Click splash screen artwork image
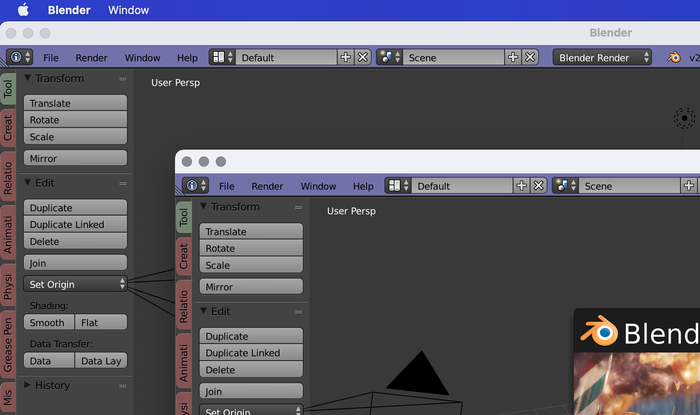700x415 pixels. tap(637, 384)
